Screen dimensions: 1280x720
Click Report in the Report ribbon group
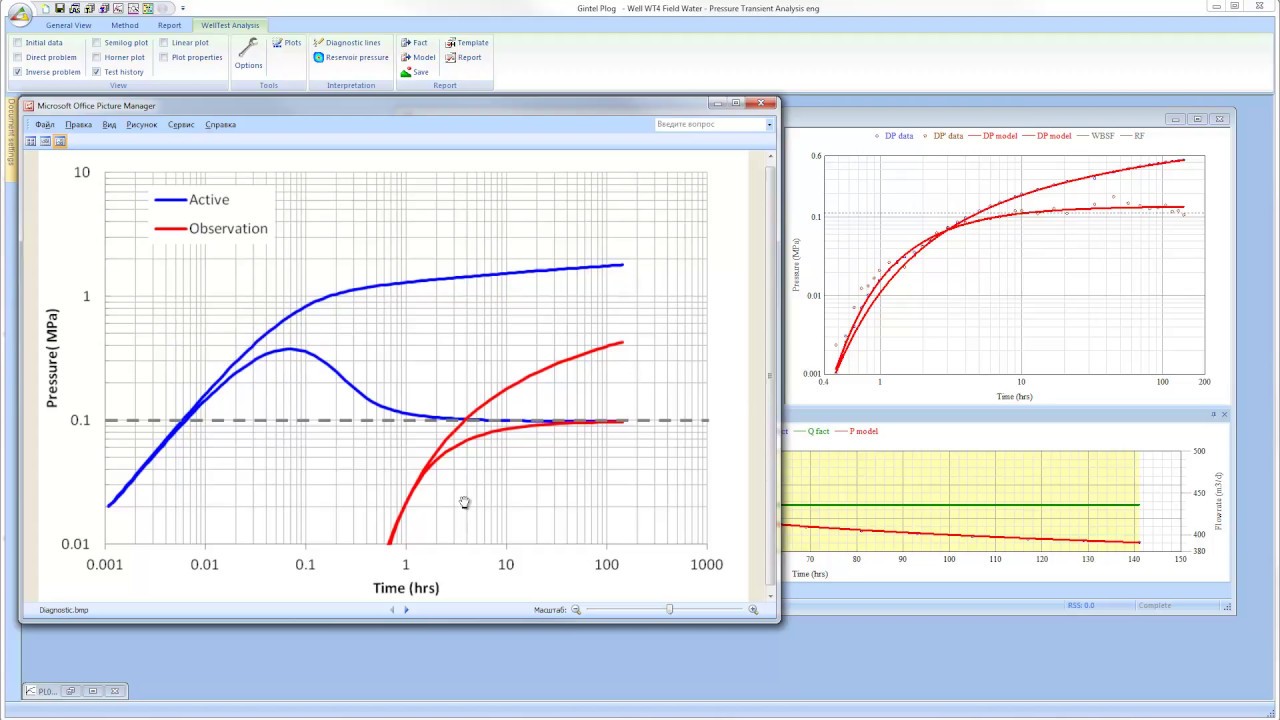click(x=464, y=57)
